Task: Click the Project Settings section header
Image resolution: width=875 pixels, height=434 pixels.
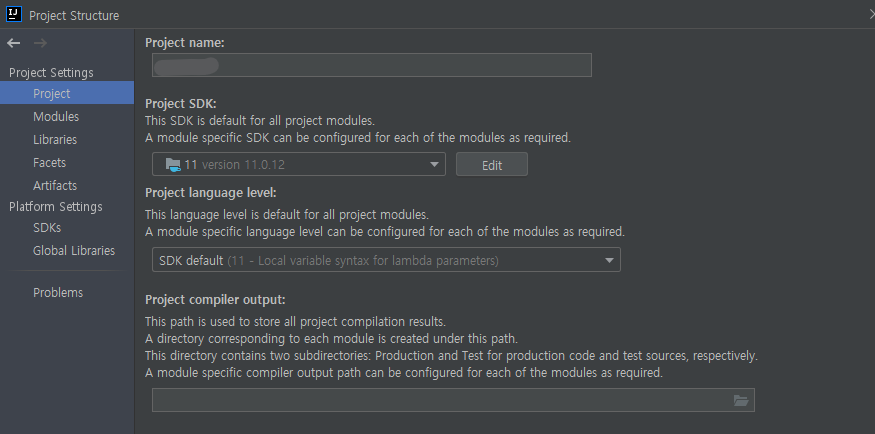Action: click(x=51, y=73)
